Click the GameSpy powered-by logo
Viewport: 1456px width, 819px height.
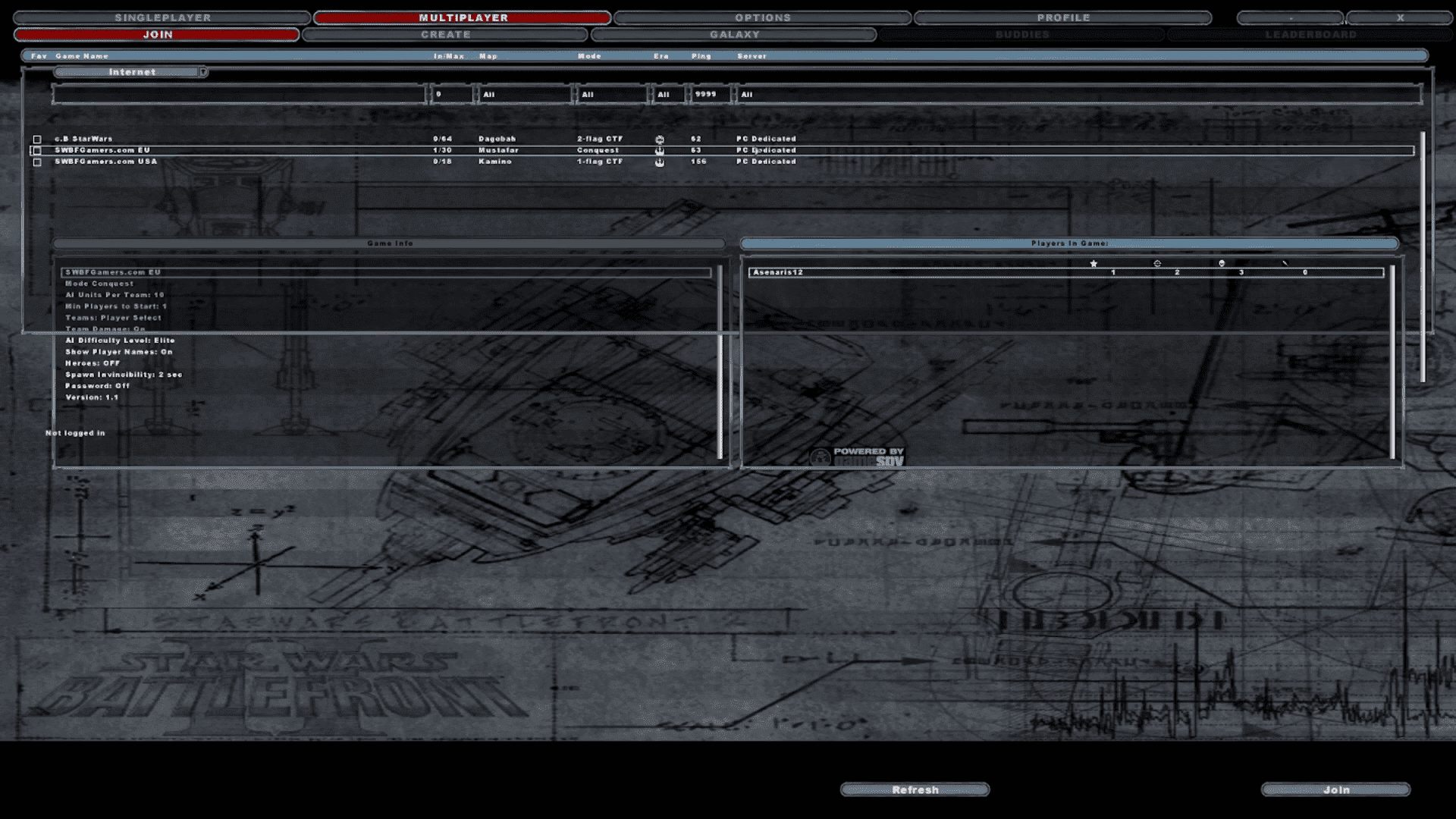tap(857, 457)
